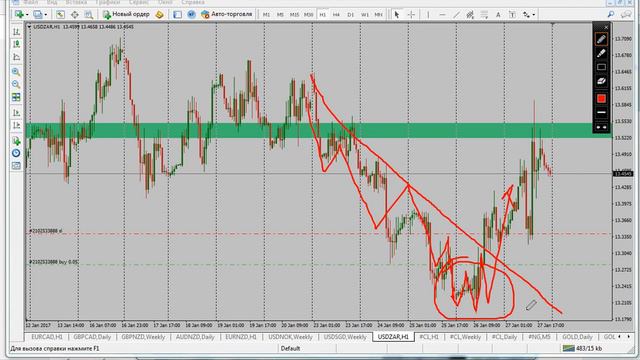This screenshot has width=640, height=360.
Task: Toggle chart auto-scroll icon in left toolbar
Action: point(16,112)
